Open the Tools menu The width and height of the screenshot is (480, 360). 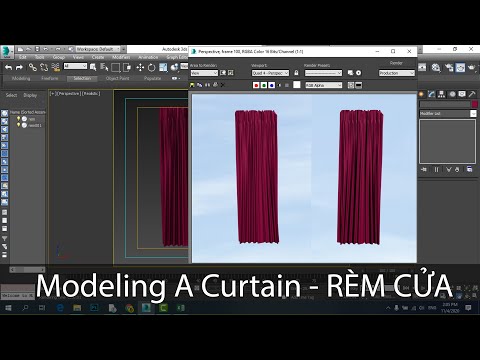[39, 57]
